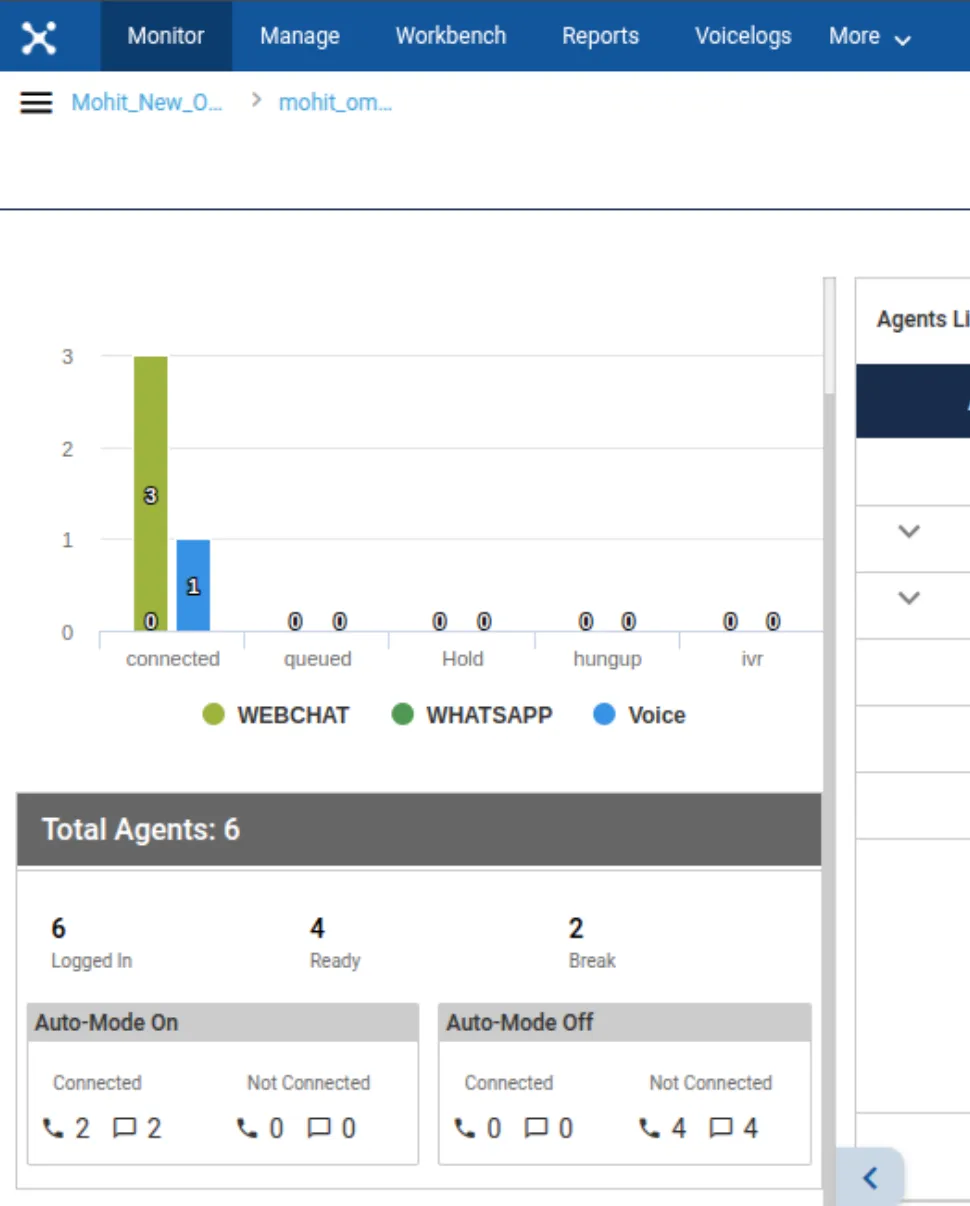The image size is (970, 1206).
Task: Click the "Auto-Mode Off" card header
Action: 625,1023
